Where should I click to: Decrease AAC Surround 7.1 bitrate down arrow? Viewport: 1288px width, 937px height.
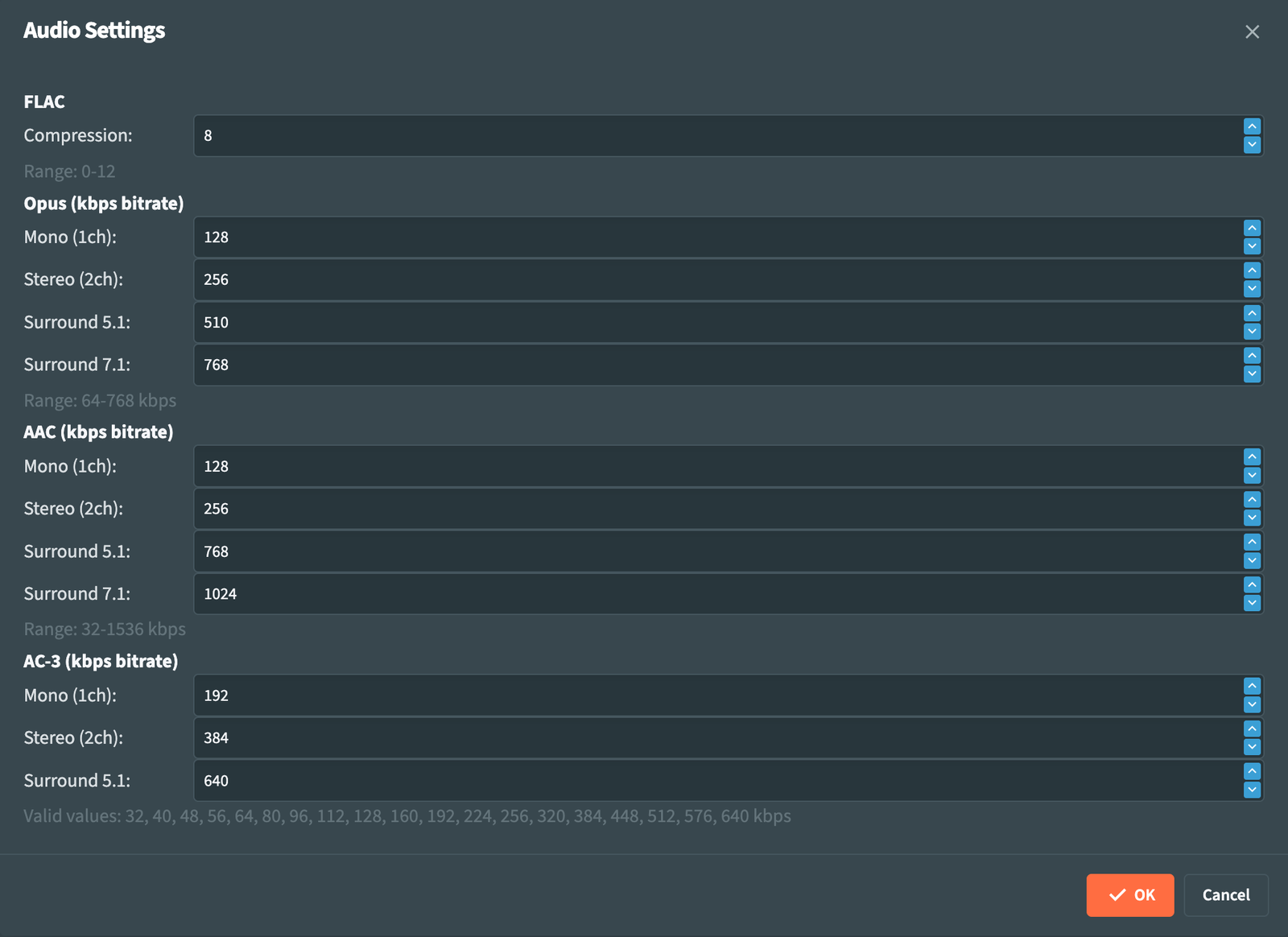(x=1252, y=603)
